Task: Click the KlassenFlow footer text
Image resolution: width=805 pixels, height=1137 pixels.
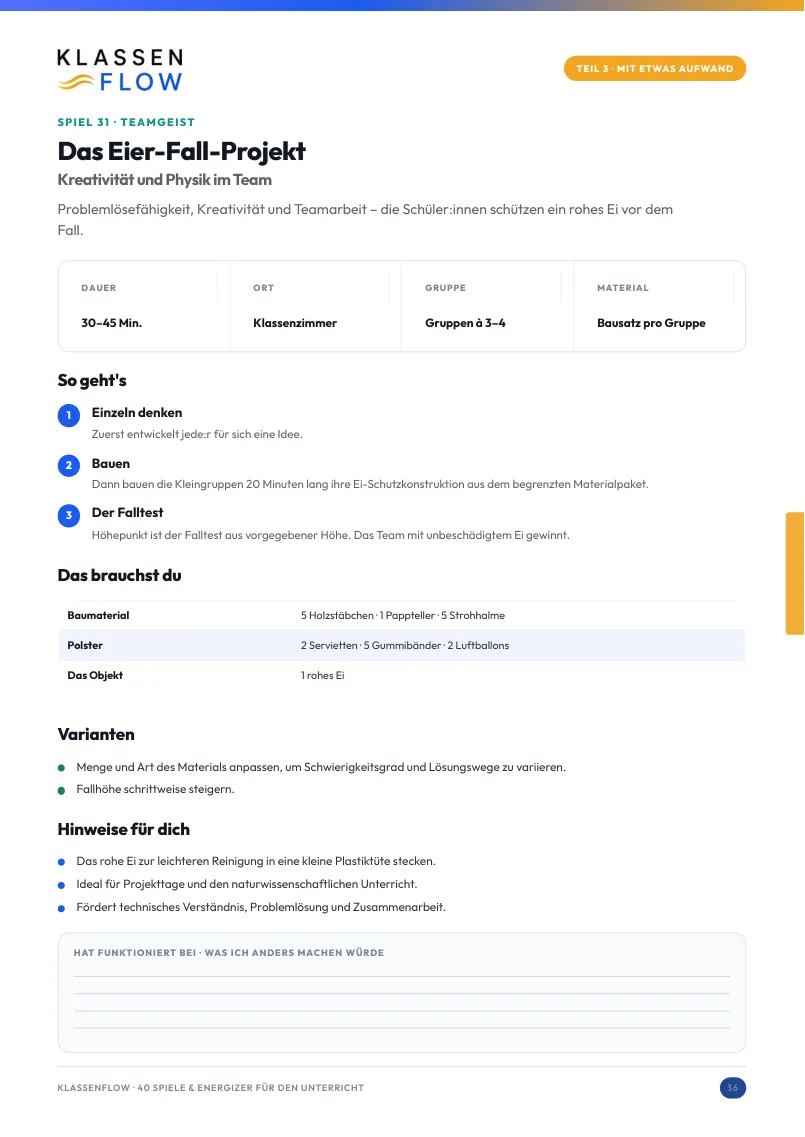Action: tap(211, 1088)
